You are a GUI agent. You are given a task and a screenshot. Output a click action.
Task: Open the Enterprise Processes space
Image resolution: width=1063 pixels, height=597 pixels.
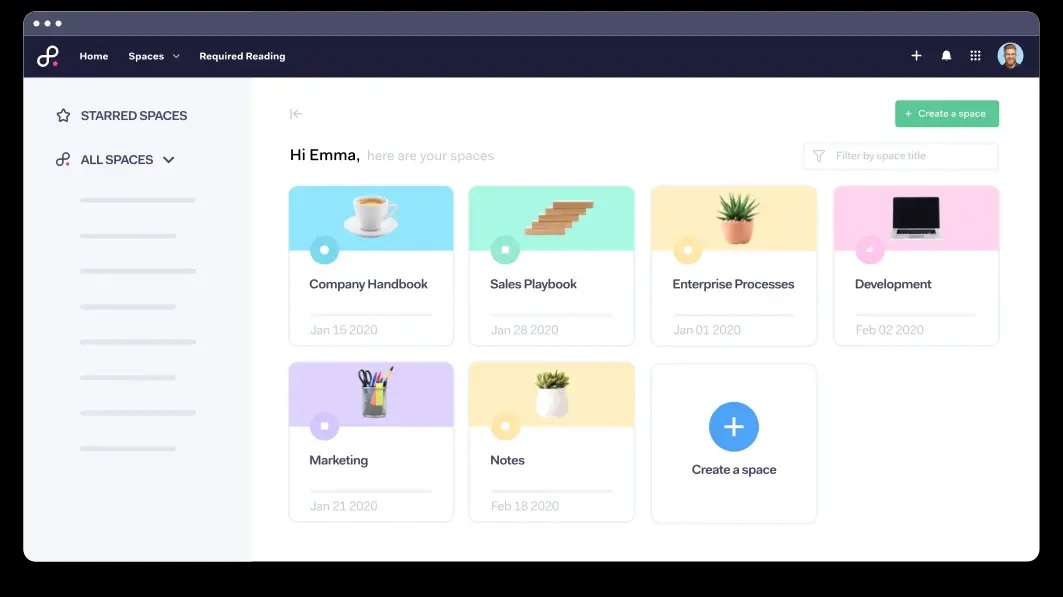tap(733, 284)
